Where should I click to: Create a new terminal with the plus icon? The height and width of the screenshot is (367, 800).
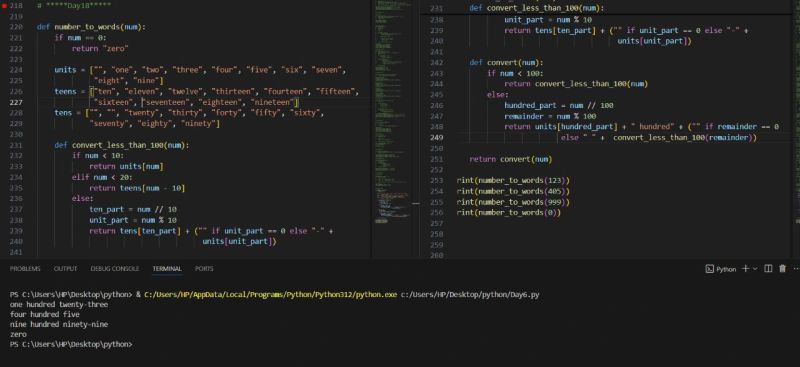745,268
